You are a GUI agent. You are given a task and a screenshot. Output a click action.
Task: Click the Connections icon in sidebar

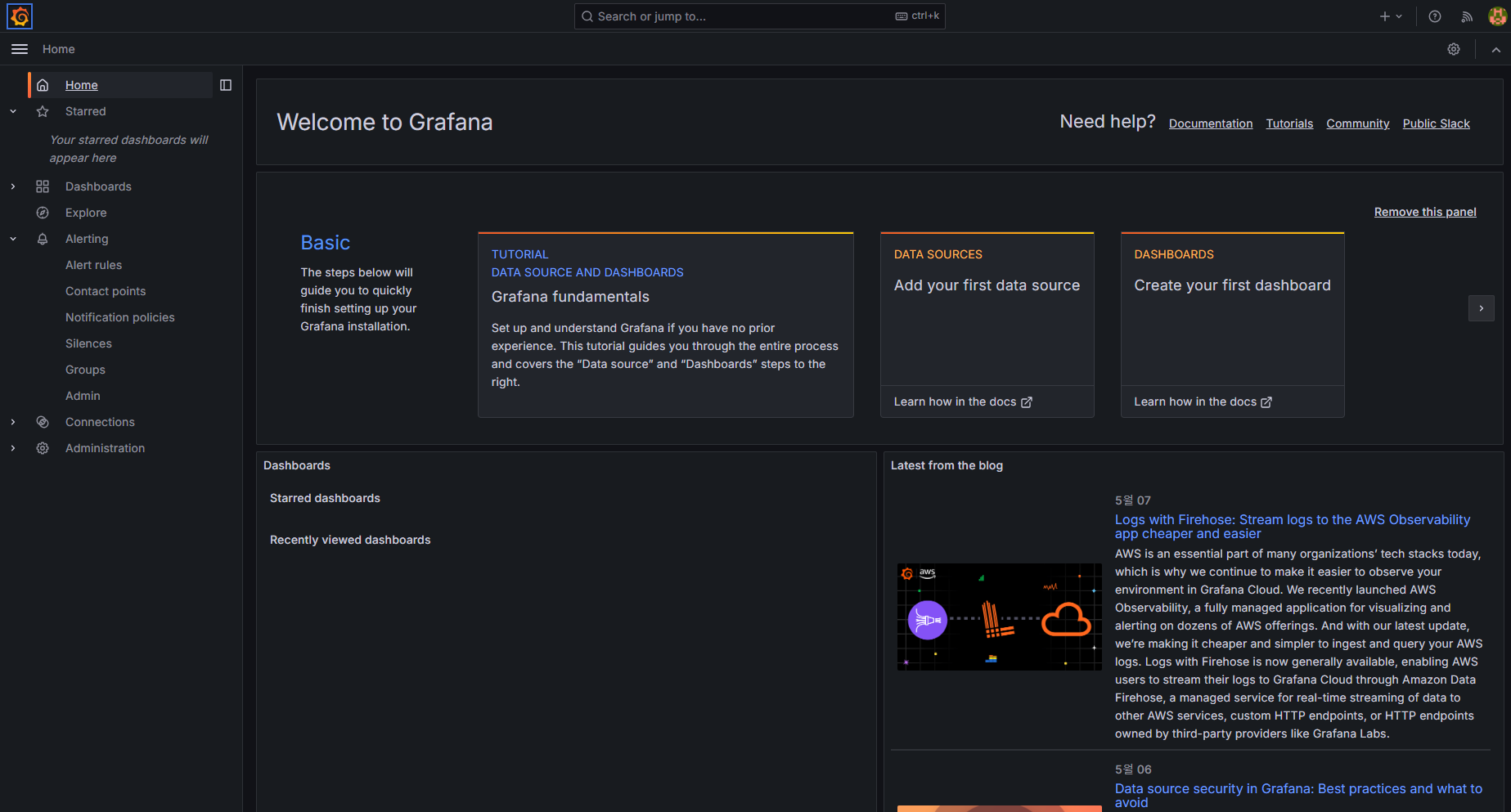coord(43,422)
